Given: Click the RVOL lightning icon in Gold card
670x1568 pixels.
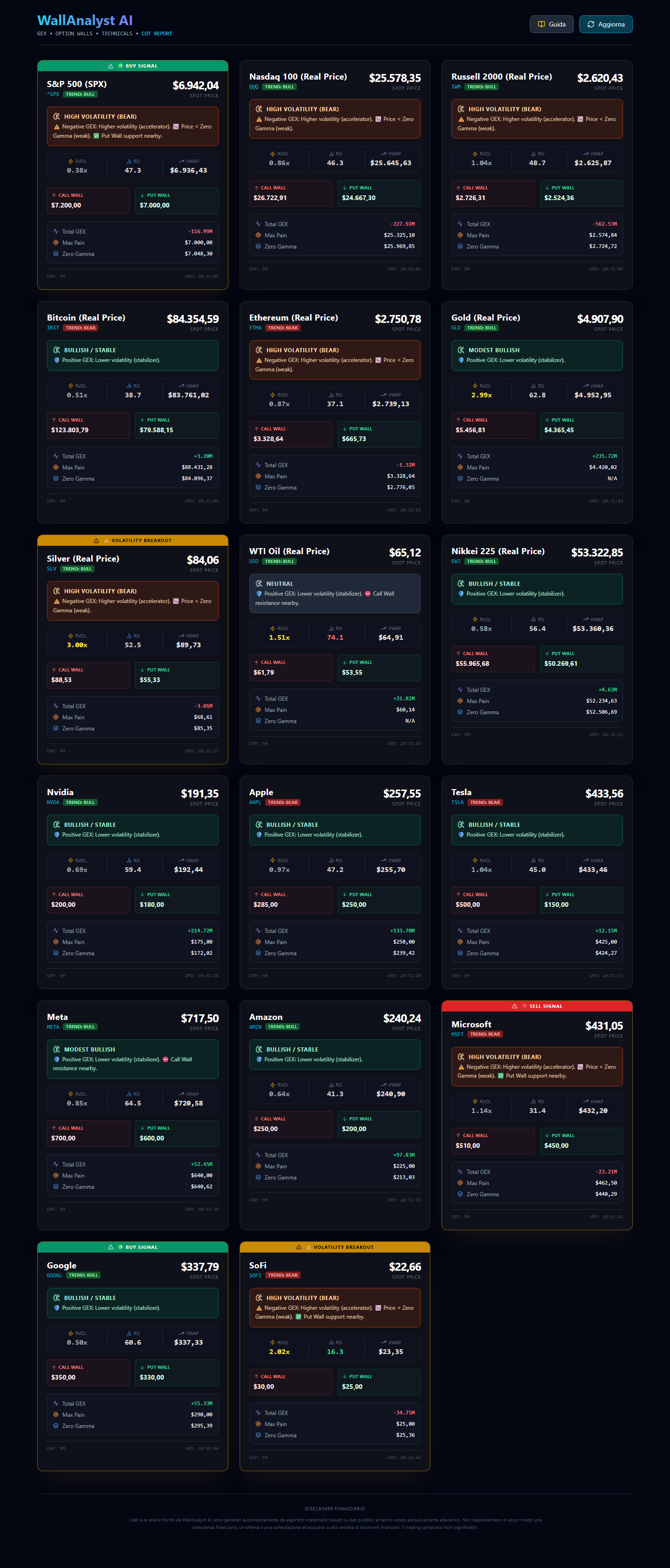Looking at the screenshot, I should tap(475, 386).
